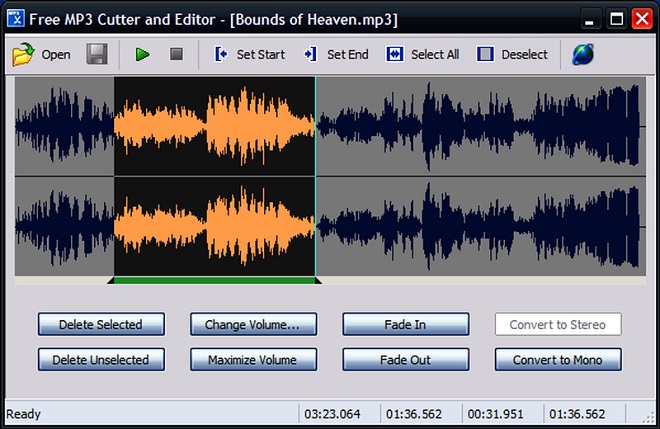Maximize the Free MP3 Cutter window
Image resolution: width=660 pixels, height=429 pixels.
pyautogui.click(x=617, y=19)
